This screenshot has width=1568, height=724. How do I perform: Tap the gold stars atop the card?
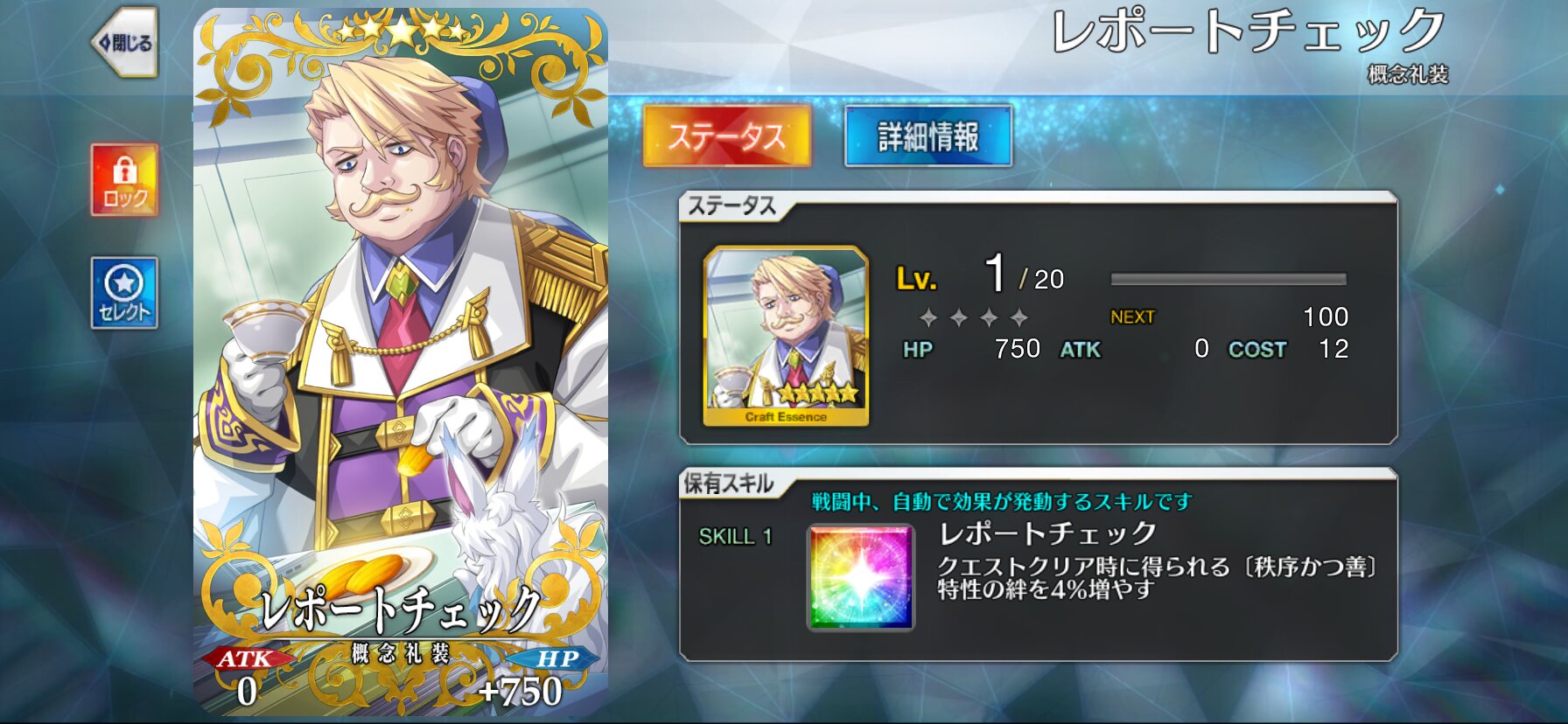pyautogui.click(x=402, y=31)
